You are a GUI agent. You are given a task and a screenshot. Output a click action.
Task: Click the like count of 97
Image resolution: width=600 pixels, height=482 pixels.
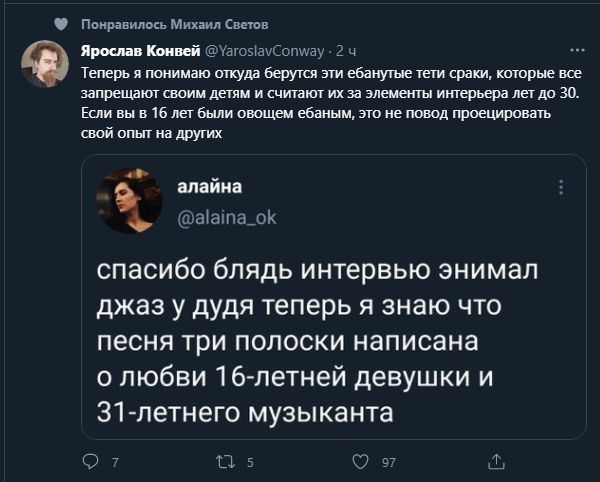pos(389,462)
